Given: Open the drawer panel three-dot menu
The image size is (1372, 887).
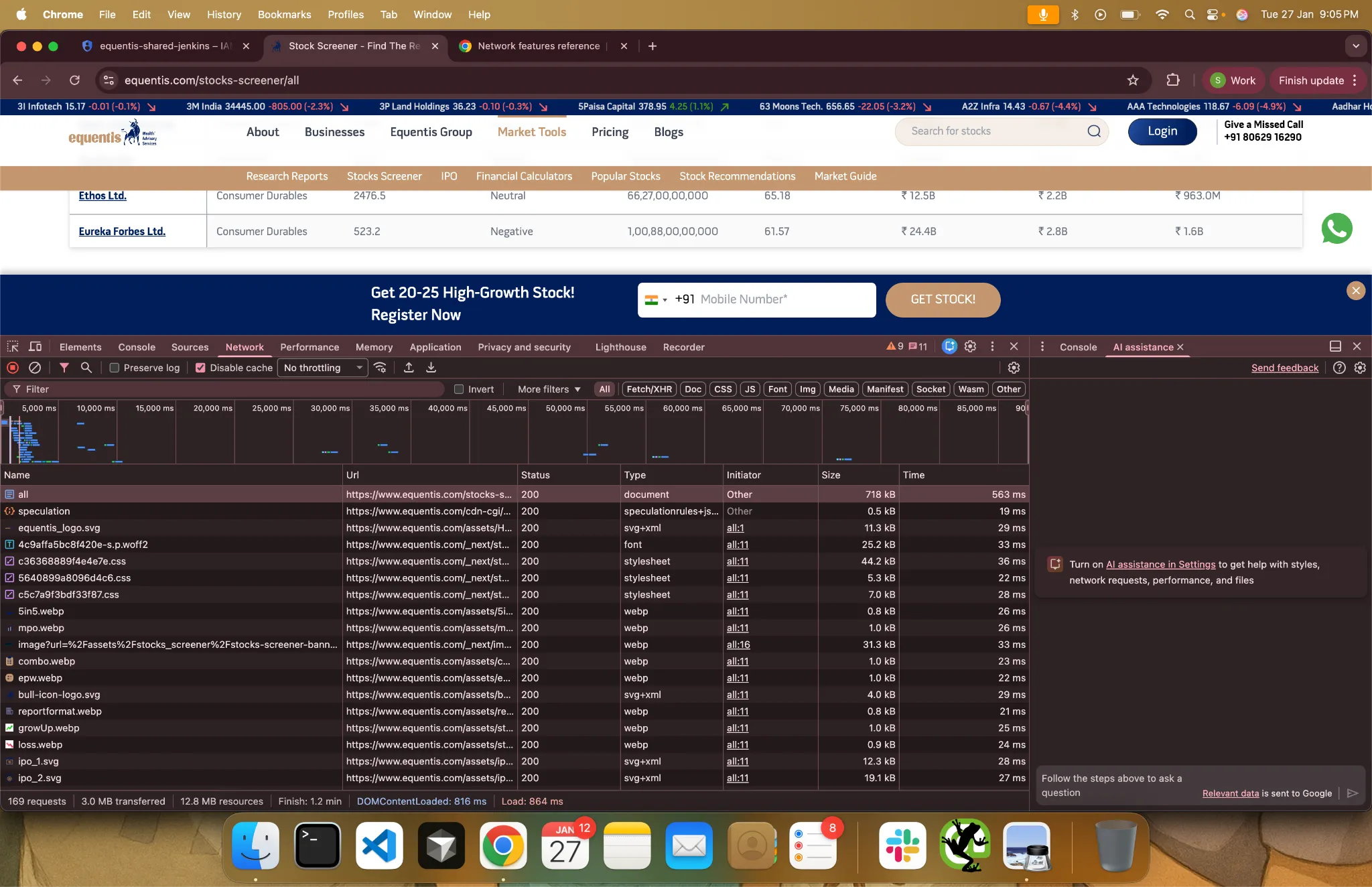Looking at the screenshot, I should tap(1042, 346).
